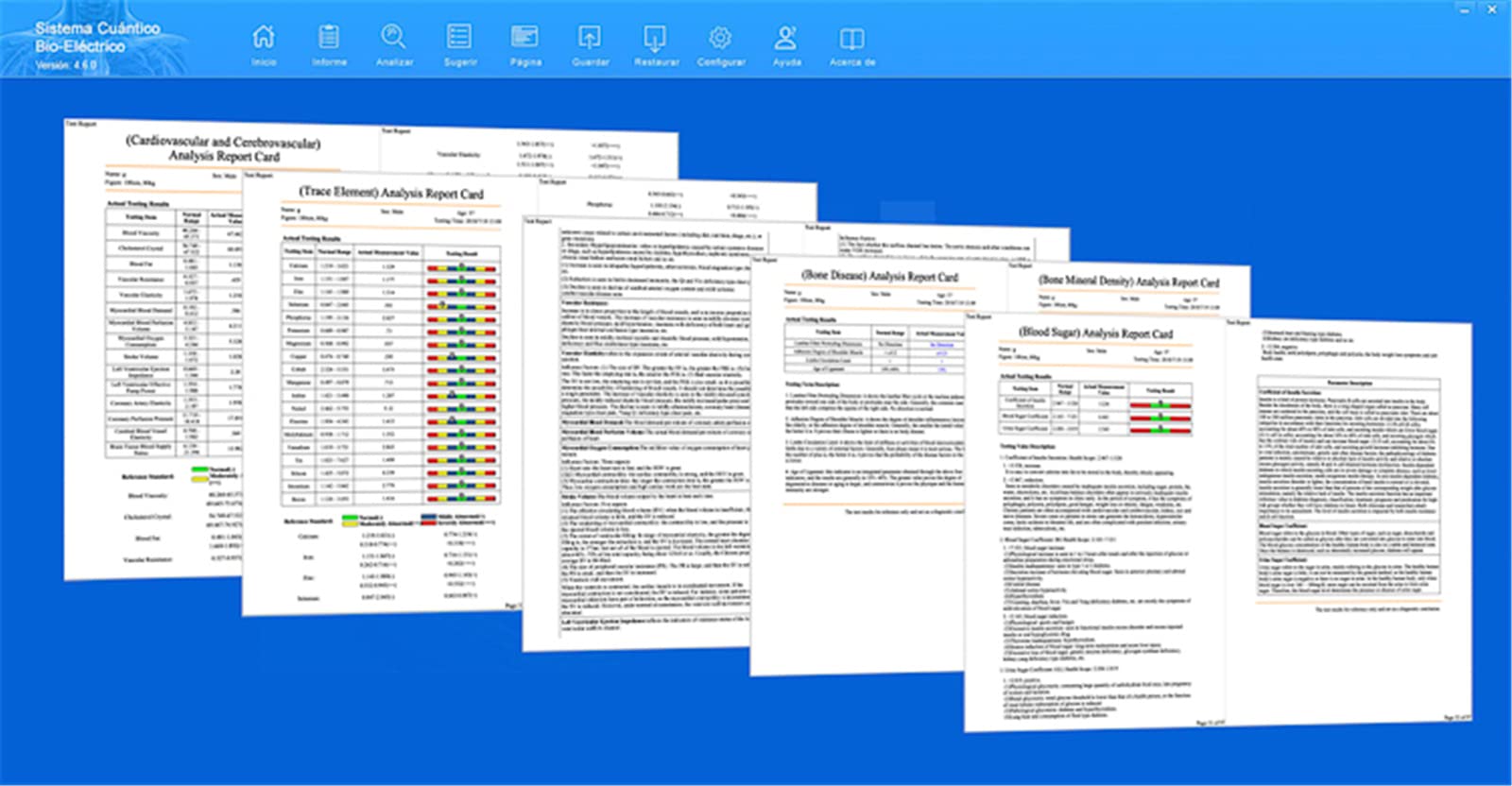
Task: Click the Sistema Cuántico Bio-Eléctrico logo
Action: tap(96, 44)
